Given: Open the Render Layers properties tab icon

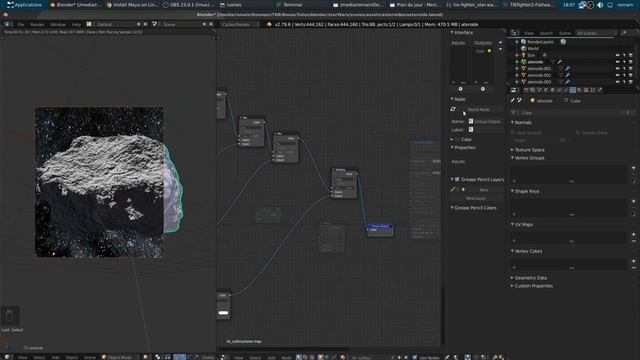Looking at the screenshot, I should (532, 90).
